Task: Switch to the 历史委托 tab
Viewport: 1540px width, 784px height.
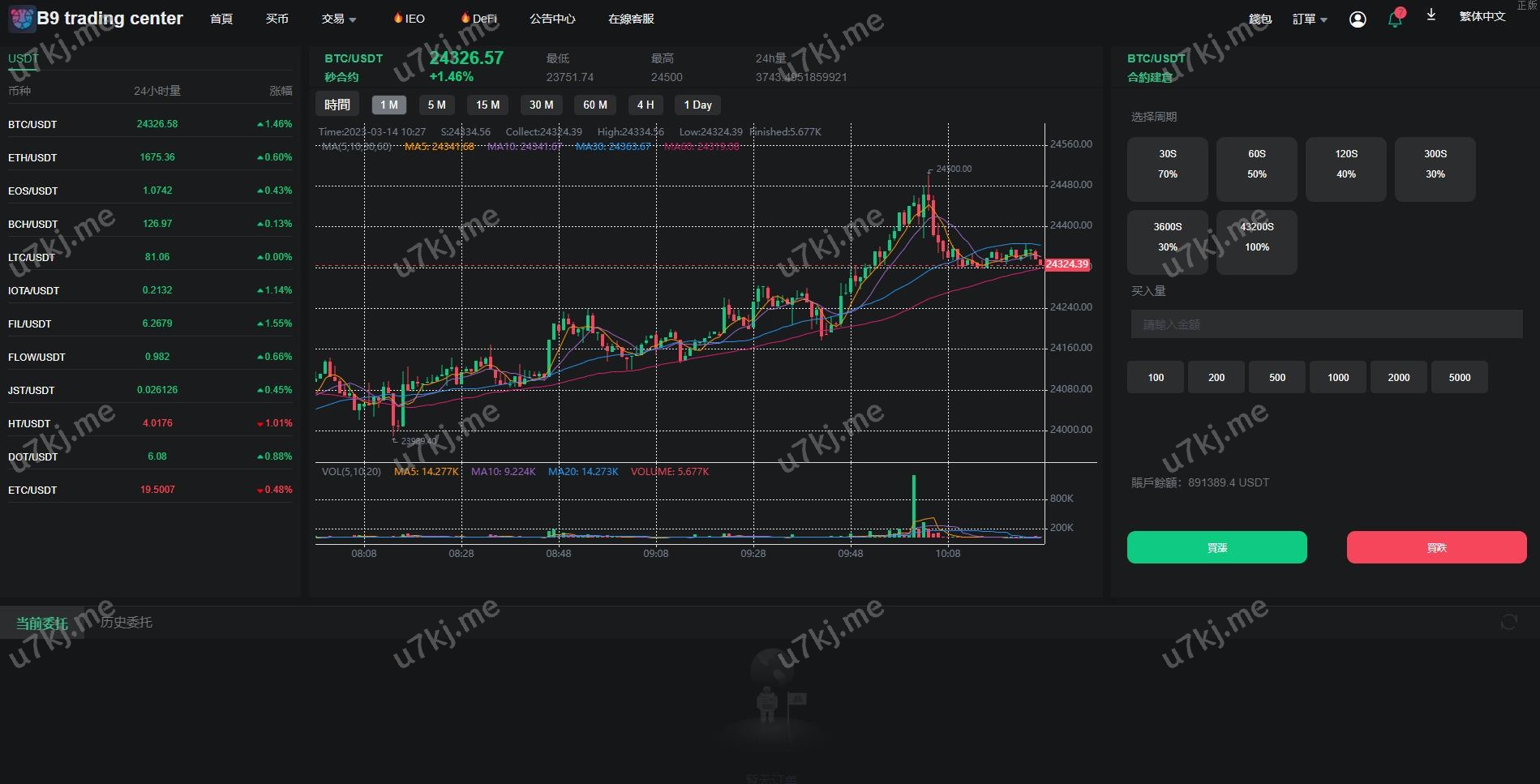Action: [x=127, y=623]
